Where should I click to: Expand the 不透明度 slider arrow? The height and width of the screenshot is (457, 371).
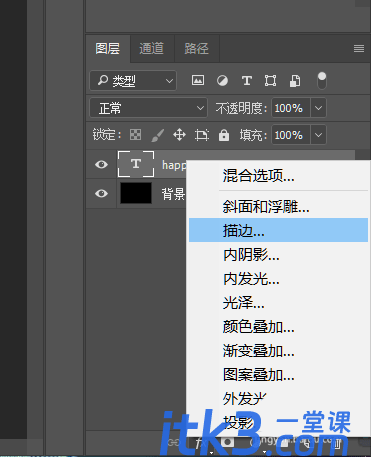pyautogui.click(x=318, y=108)
